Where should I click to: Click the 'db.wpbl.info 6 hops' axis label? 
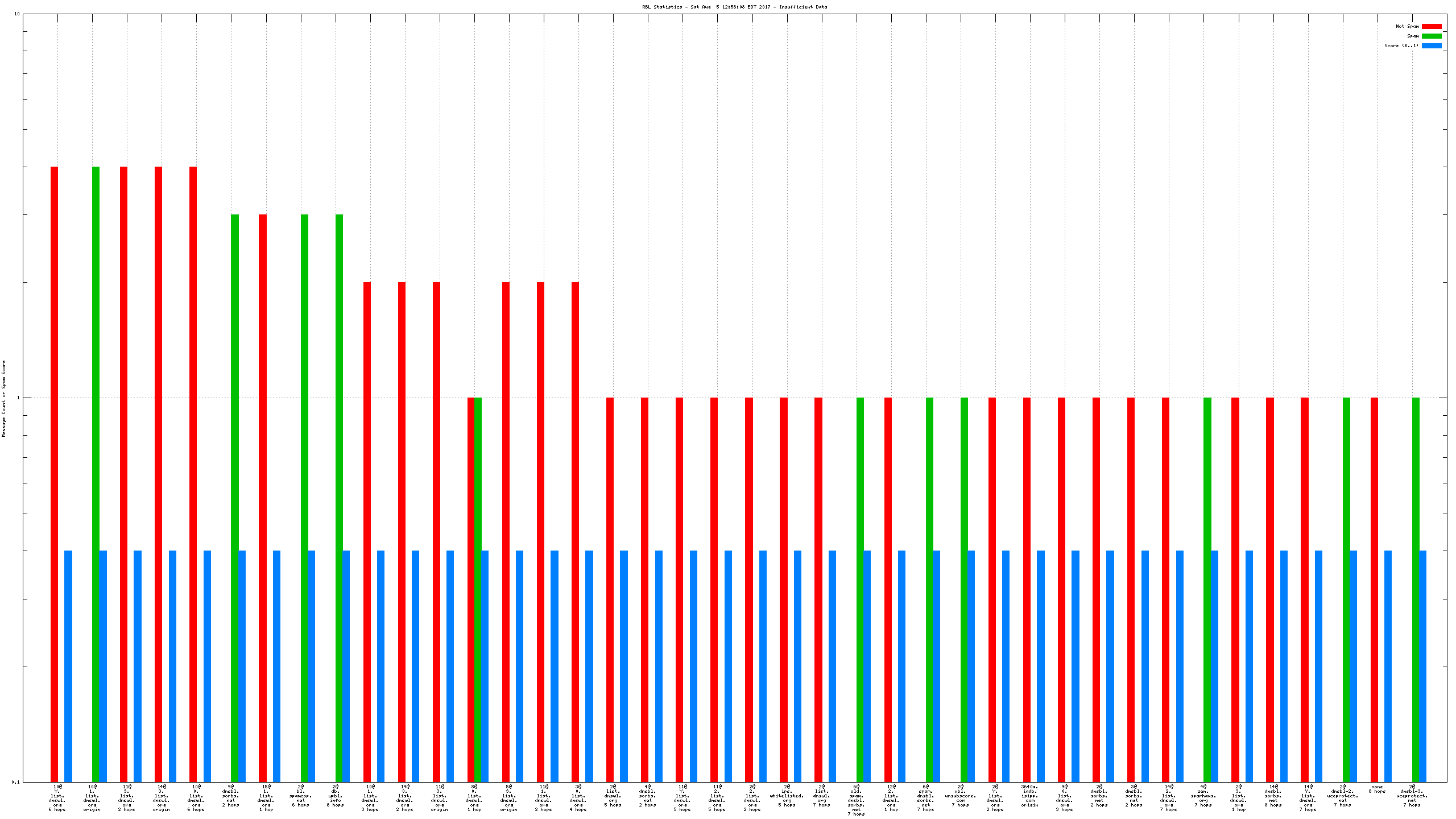point(335,796)
